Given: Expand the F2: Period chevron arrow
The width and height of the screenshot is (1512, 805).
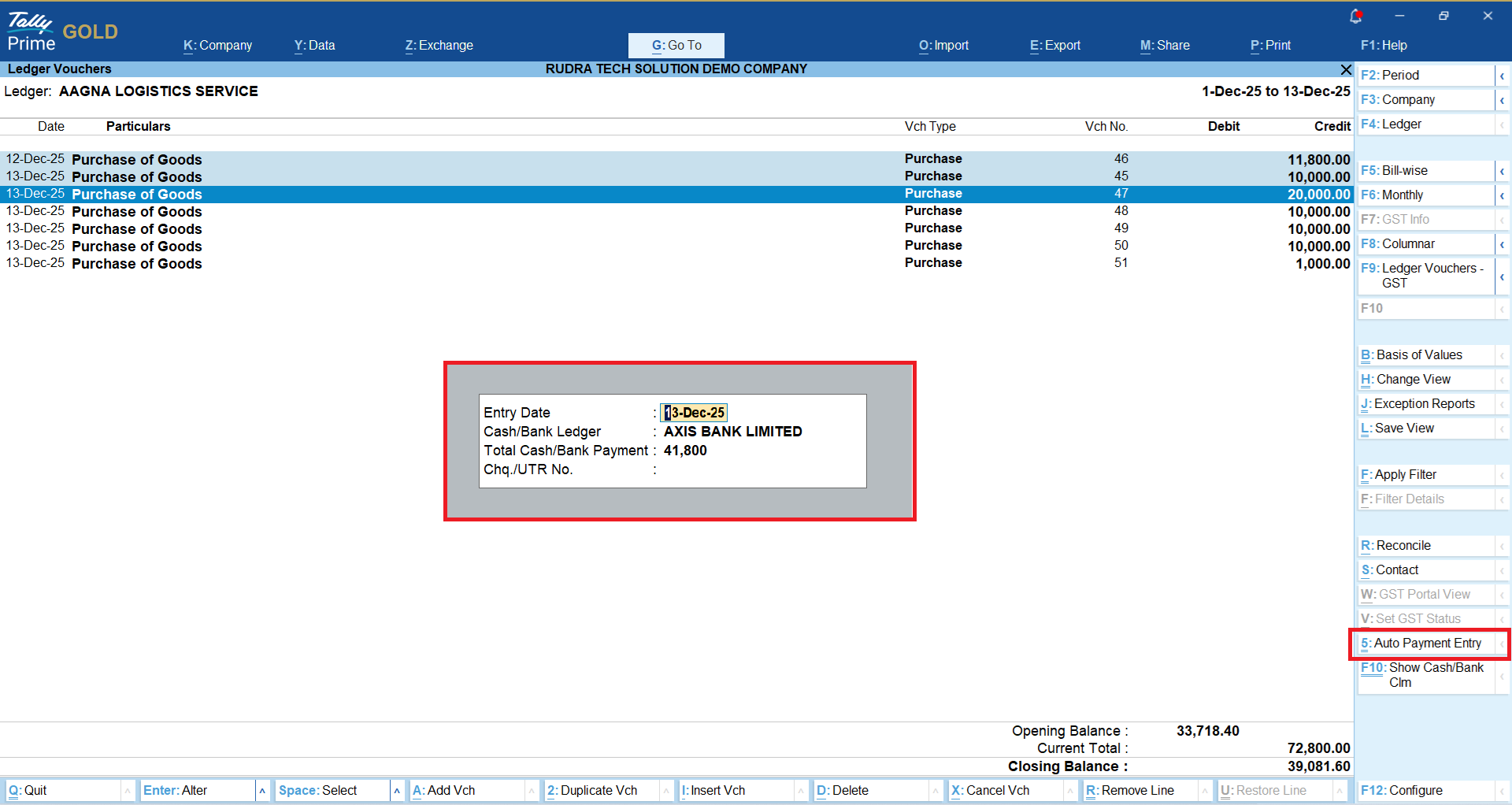Looking at the screenshot, I should pos(1502,76).
